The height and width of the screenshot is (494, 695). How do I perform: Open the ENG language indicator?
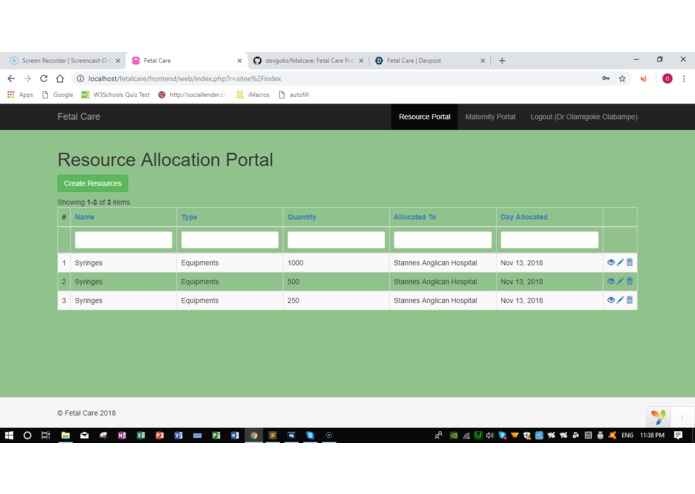627,436
